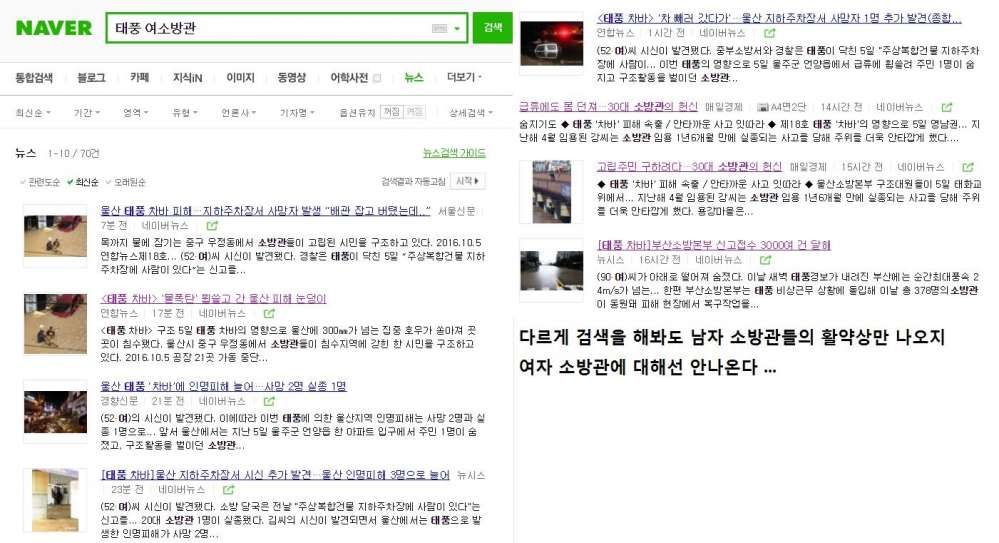Image resolution: width=999 pixels, height=543 pixels.
Task: Switch to the 블로그 tab
Action: pyautogui.click(x=91, y=78)
